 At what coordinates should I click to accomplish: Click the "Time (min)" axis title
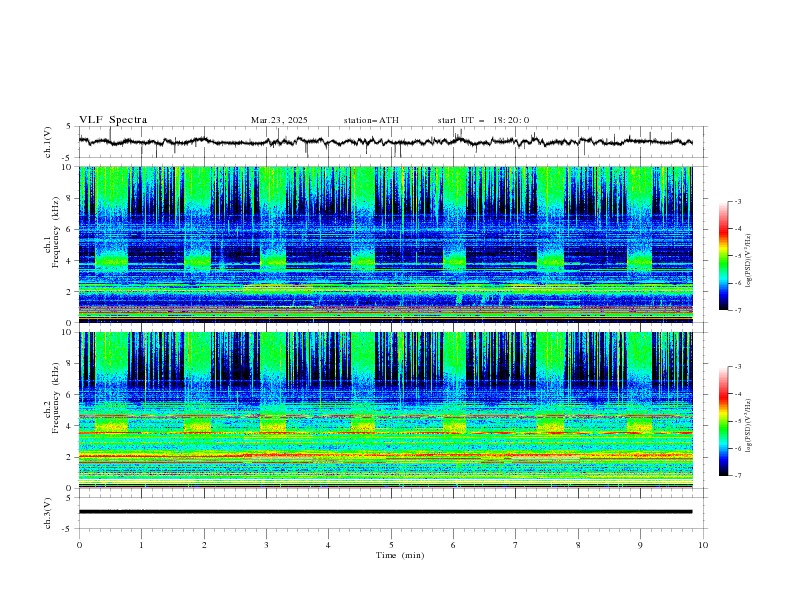[400, 555]
